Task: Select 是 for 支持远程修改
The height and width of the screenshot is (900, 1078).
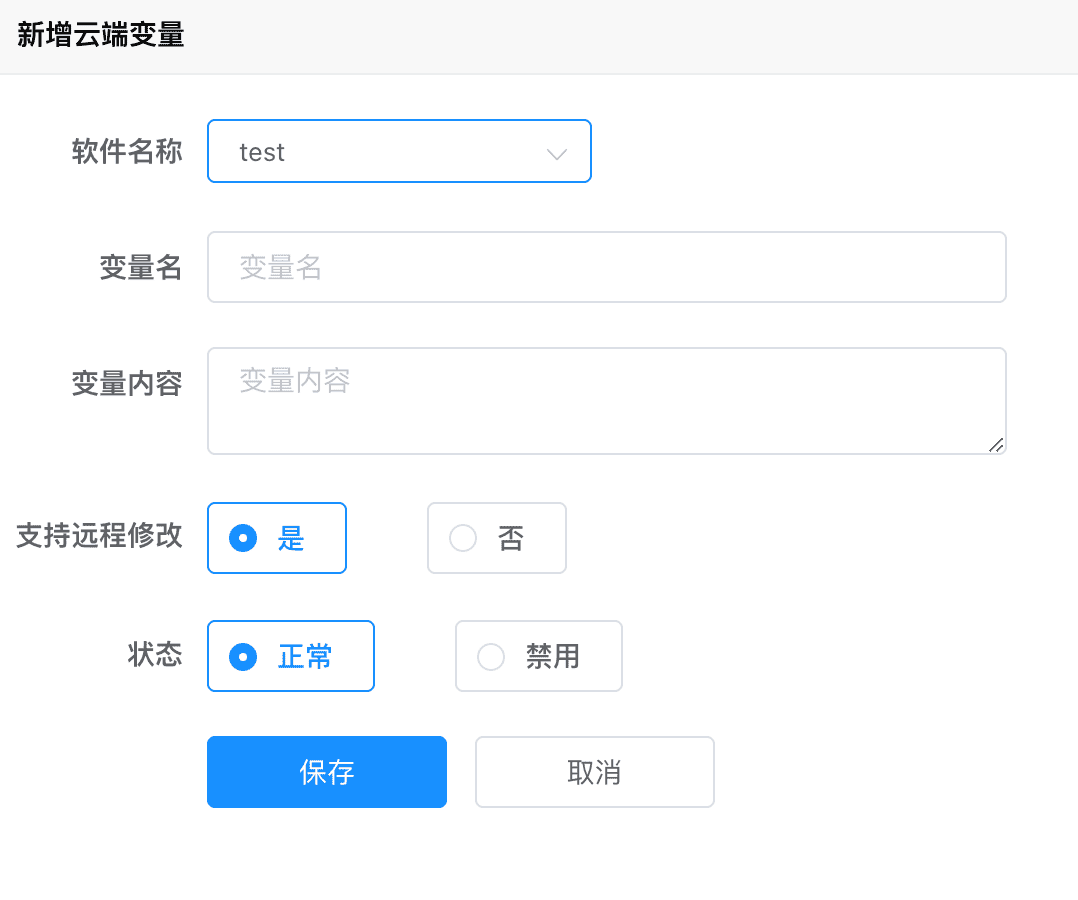Action: coord(276,538)
